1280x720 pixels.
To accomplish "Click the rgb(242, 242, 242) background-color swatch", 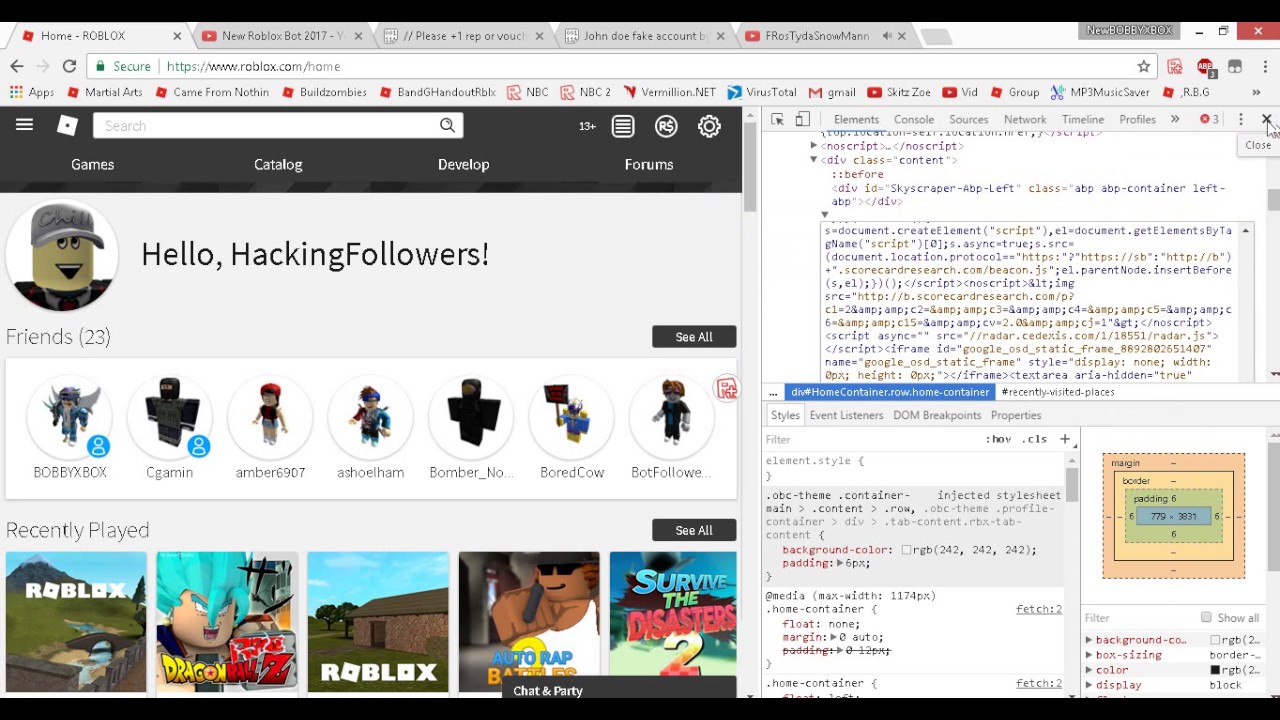I will click(906, 550).
